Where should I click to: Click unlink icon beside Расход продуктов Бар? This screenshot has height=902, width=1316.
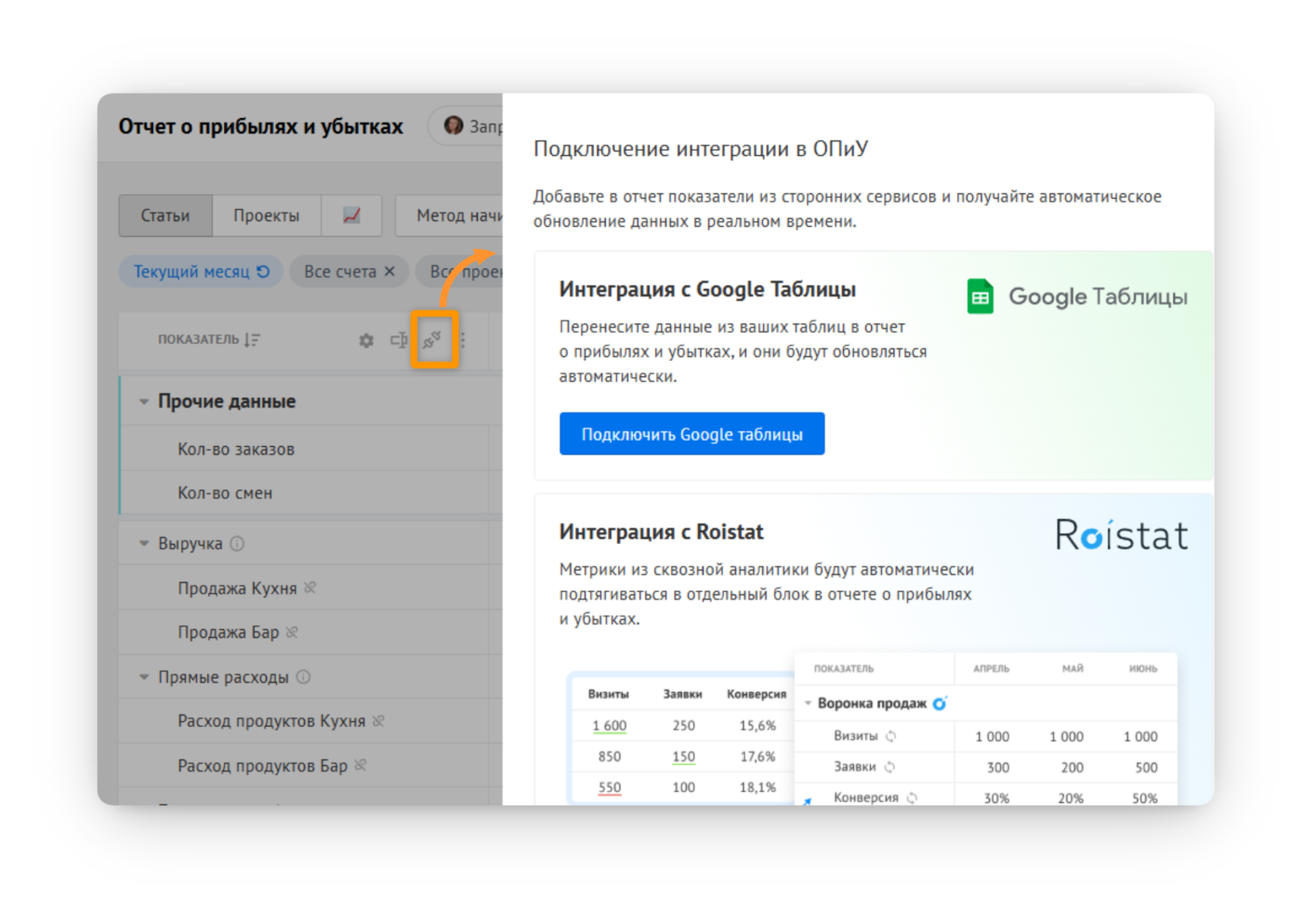coord(361,765)
